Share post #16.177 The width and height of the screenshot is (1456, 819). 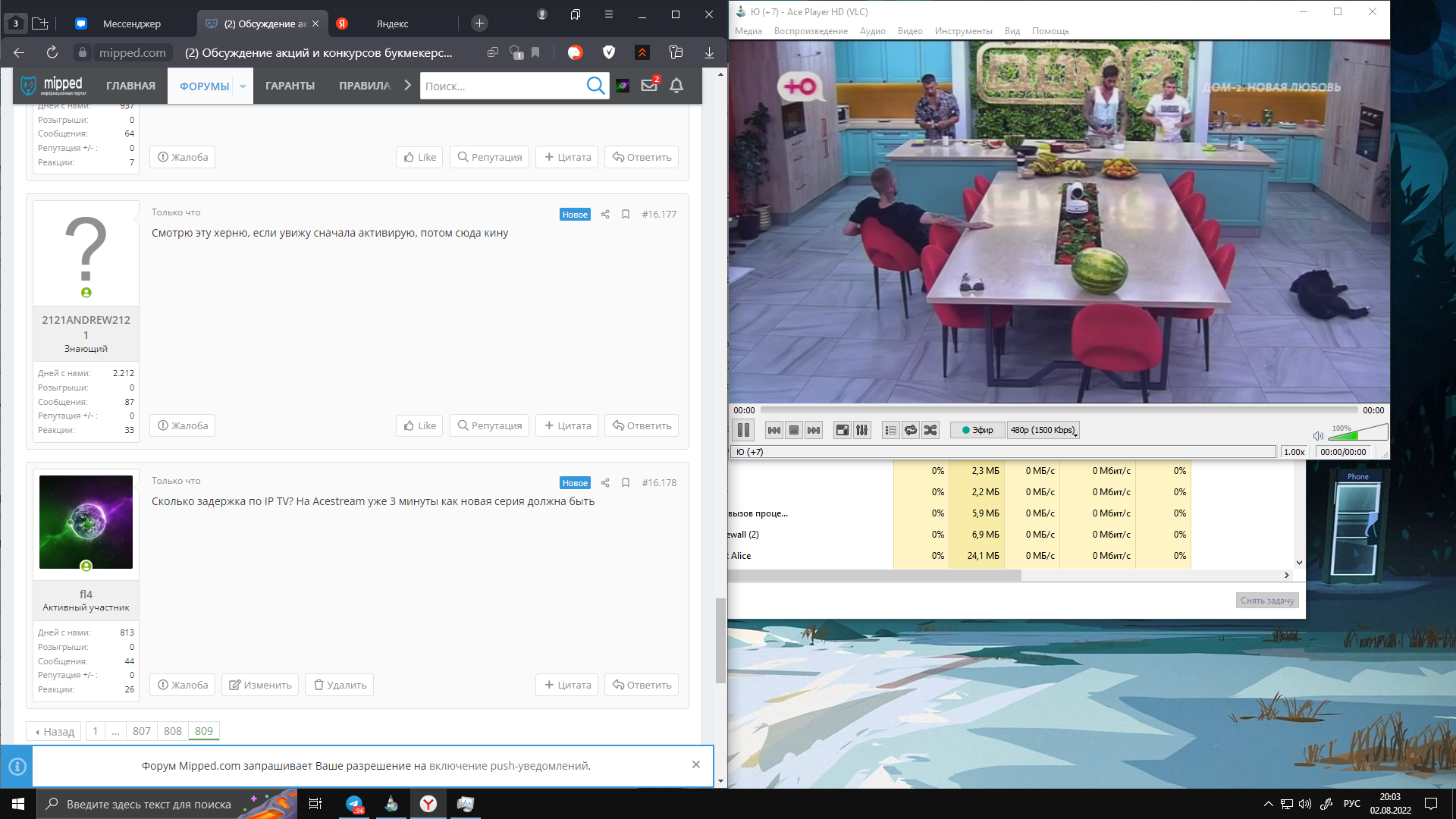click(605, 215)
